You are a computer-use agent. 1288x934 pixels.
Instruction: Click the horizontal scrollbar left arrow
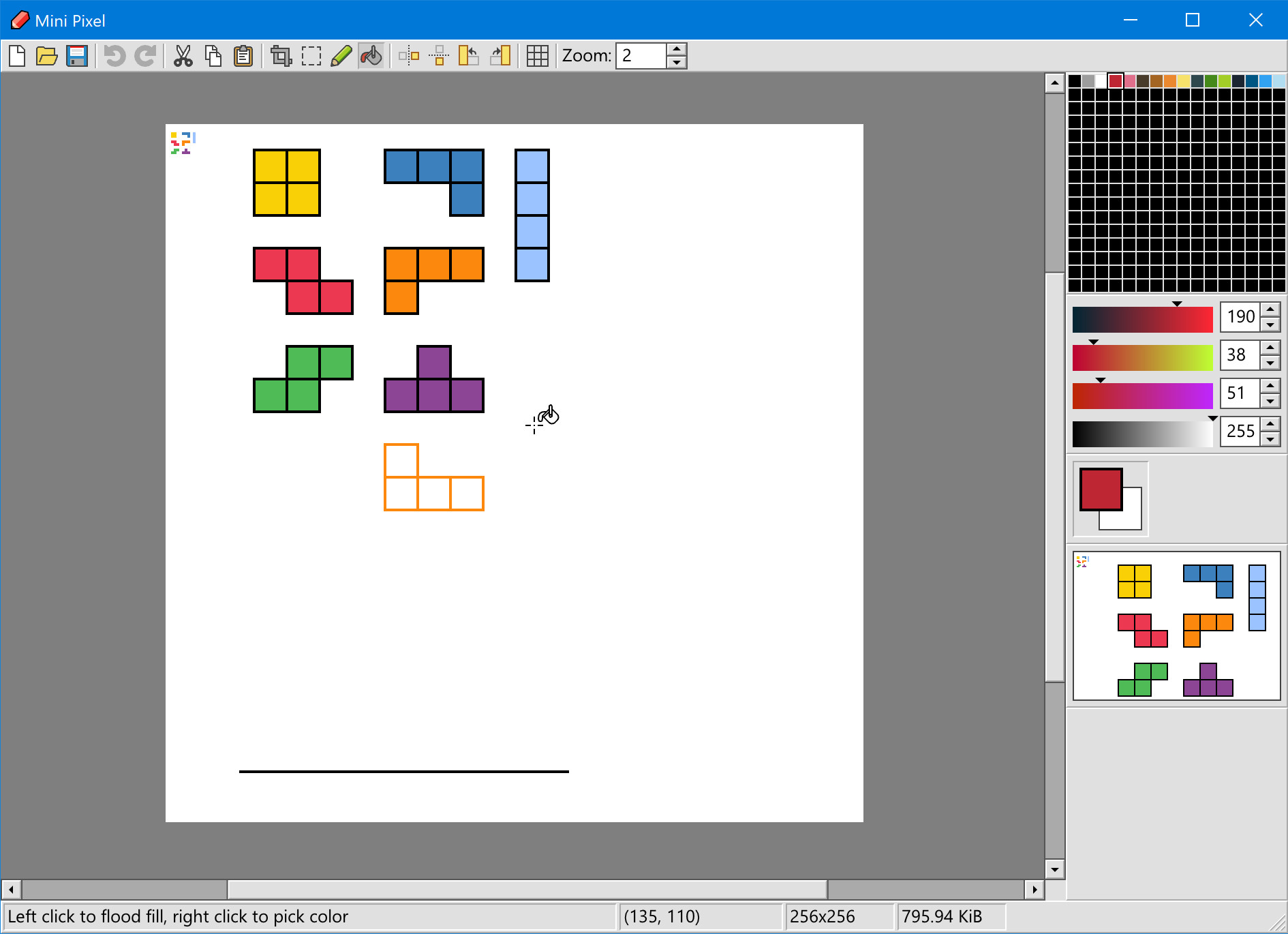[11, 889]
